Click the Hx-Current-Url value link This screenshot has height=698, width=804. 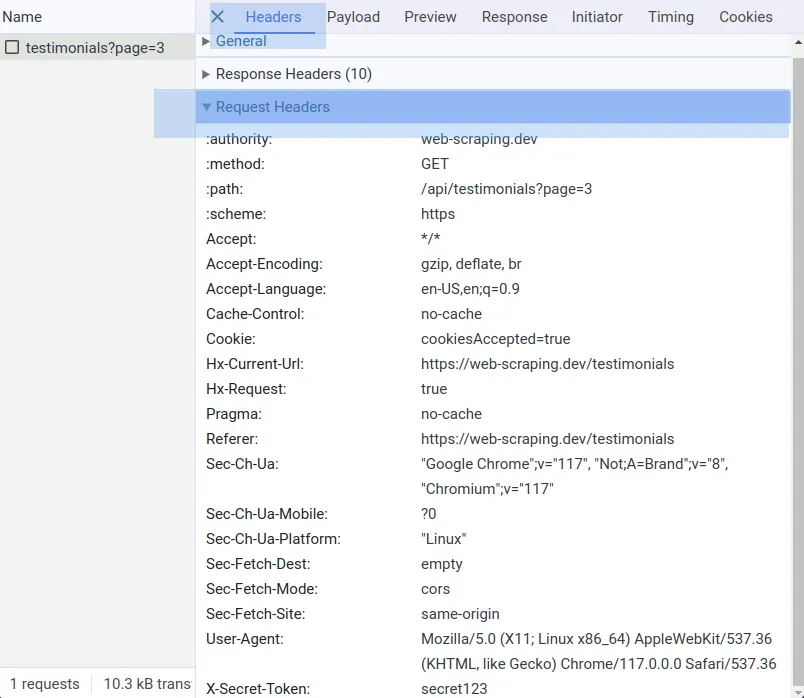point(547,363)
